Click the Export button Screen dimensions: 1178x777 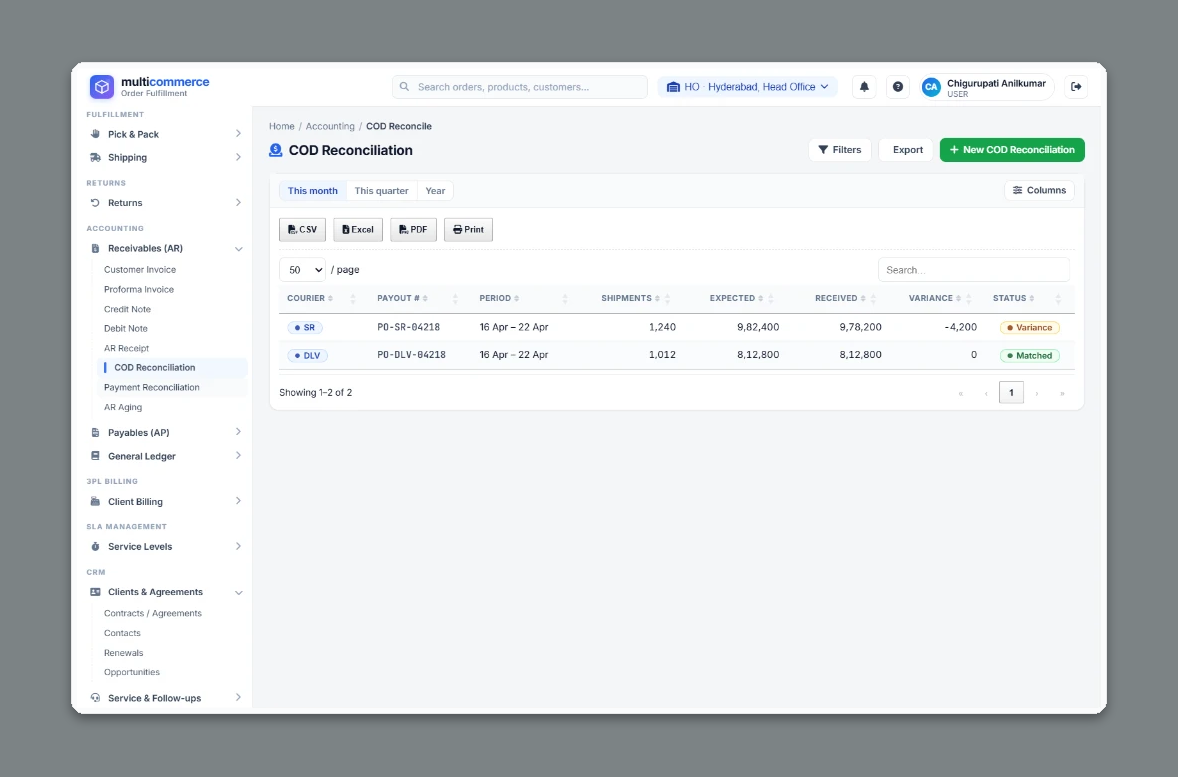(908, 150)
